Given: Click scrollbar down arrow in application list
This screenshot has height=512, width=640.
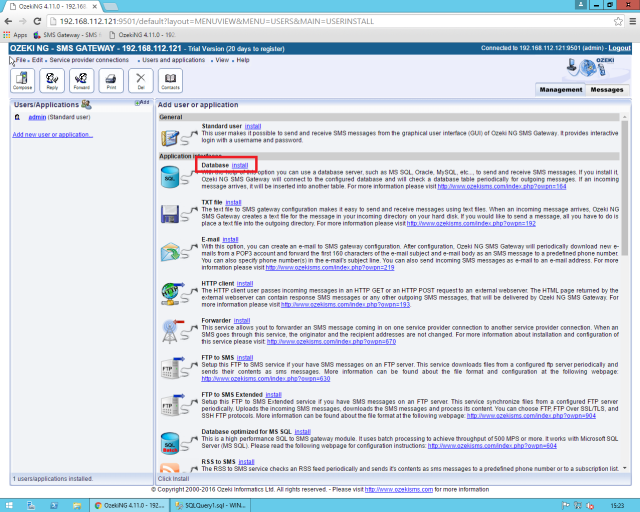Looking at the screenshot, I should point(625,468).
